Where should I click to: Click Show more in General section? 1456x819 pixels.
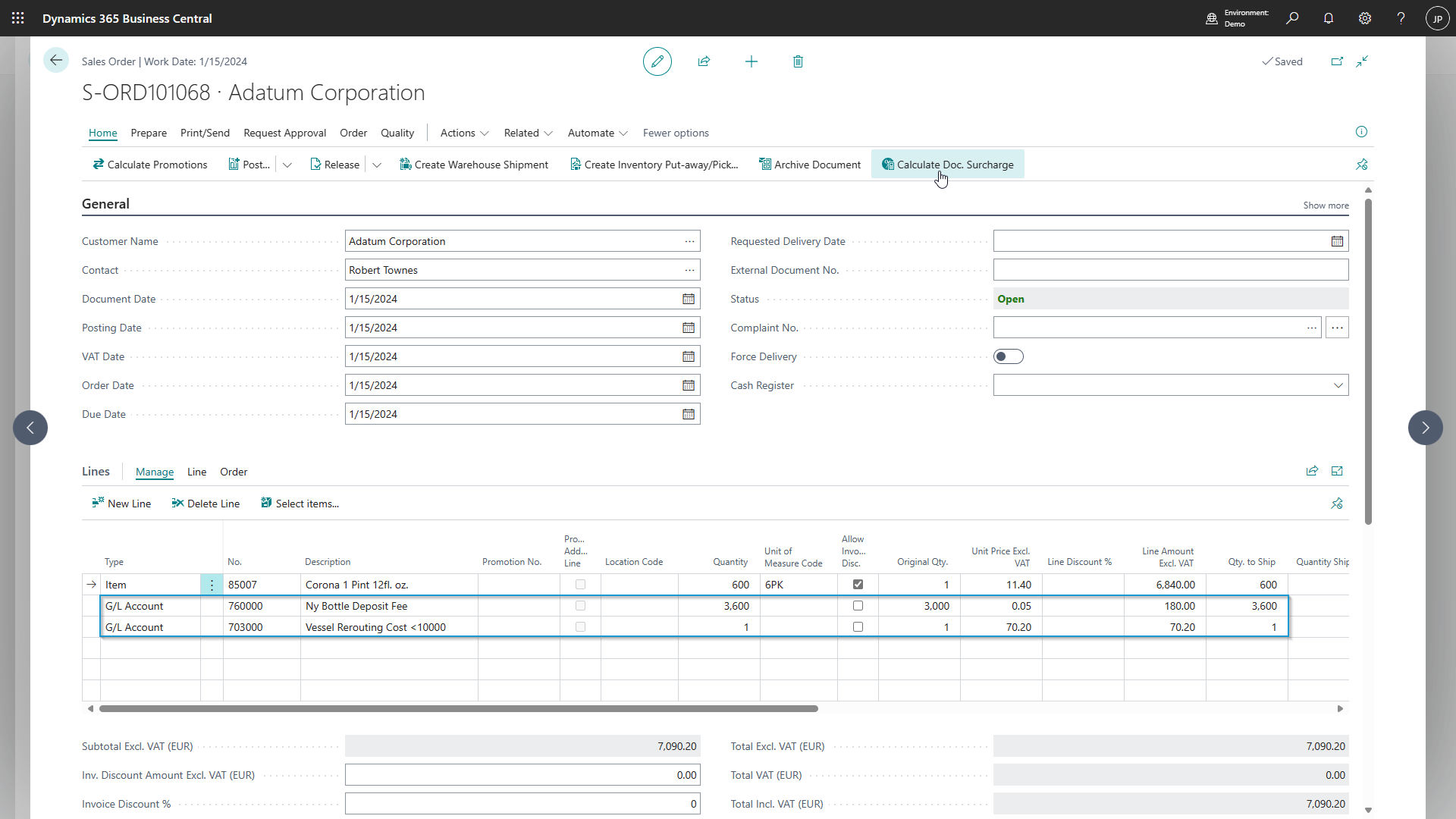[1326, 206]
